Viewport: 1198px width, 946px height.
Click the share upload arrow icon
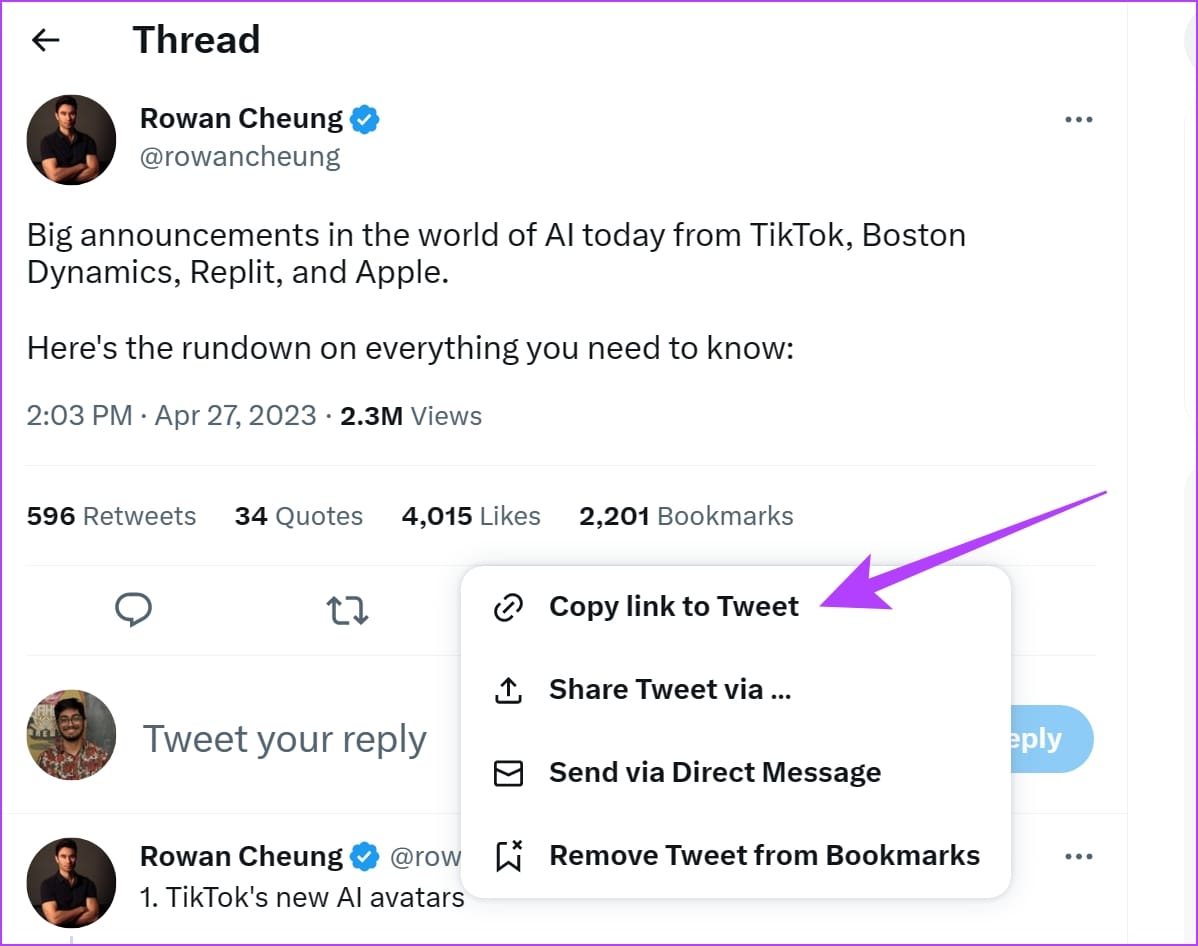(x=508, y=690)
